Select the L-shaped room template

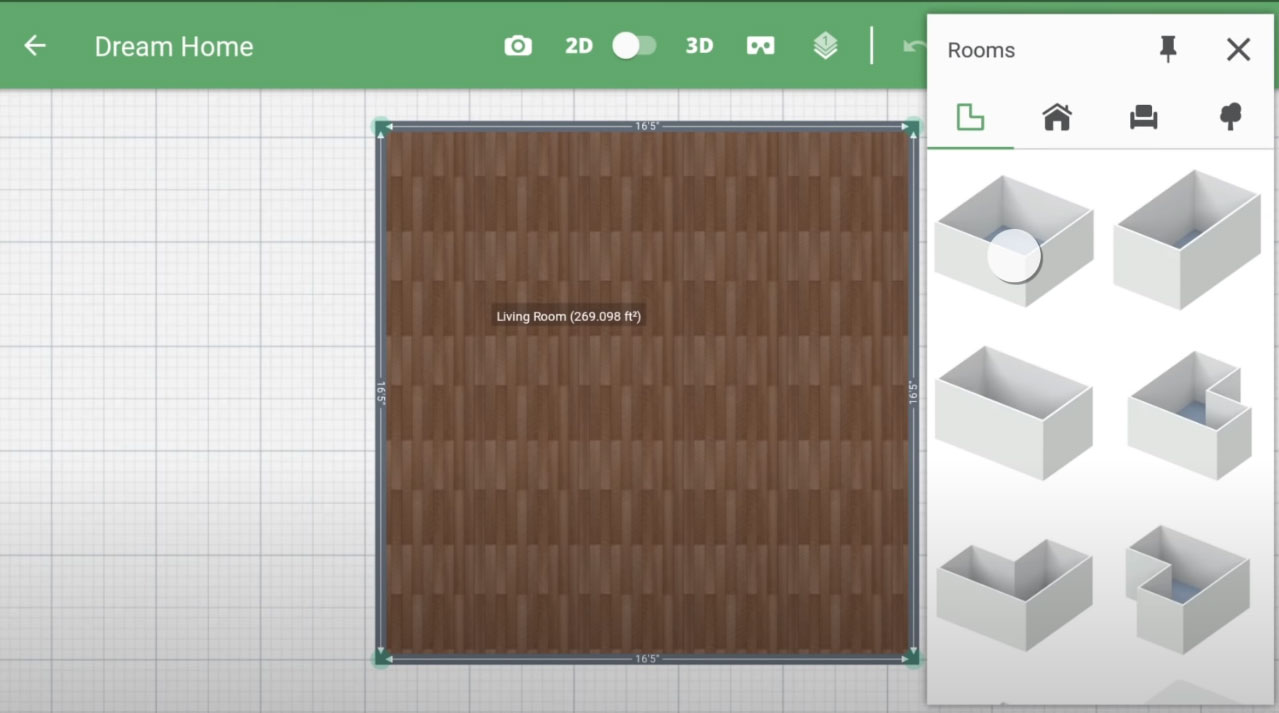coord(1186,410)
